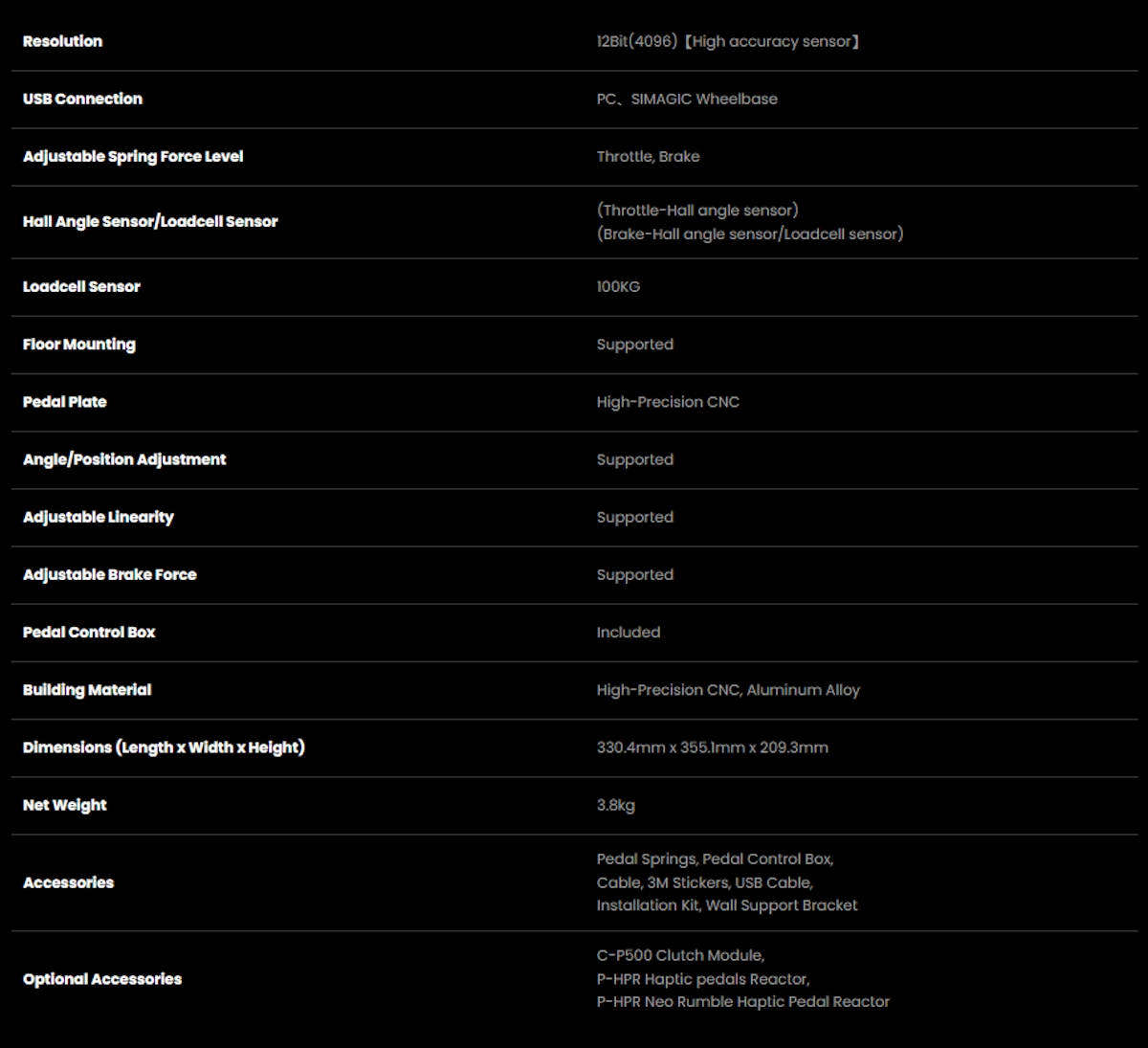Viewport: 1148px width, 1048px height.
Task: Click the C-P500 Clutch Module text
Action: (680, 955)
